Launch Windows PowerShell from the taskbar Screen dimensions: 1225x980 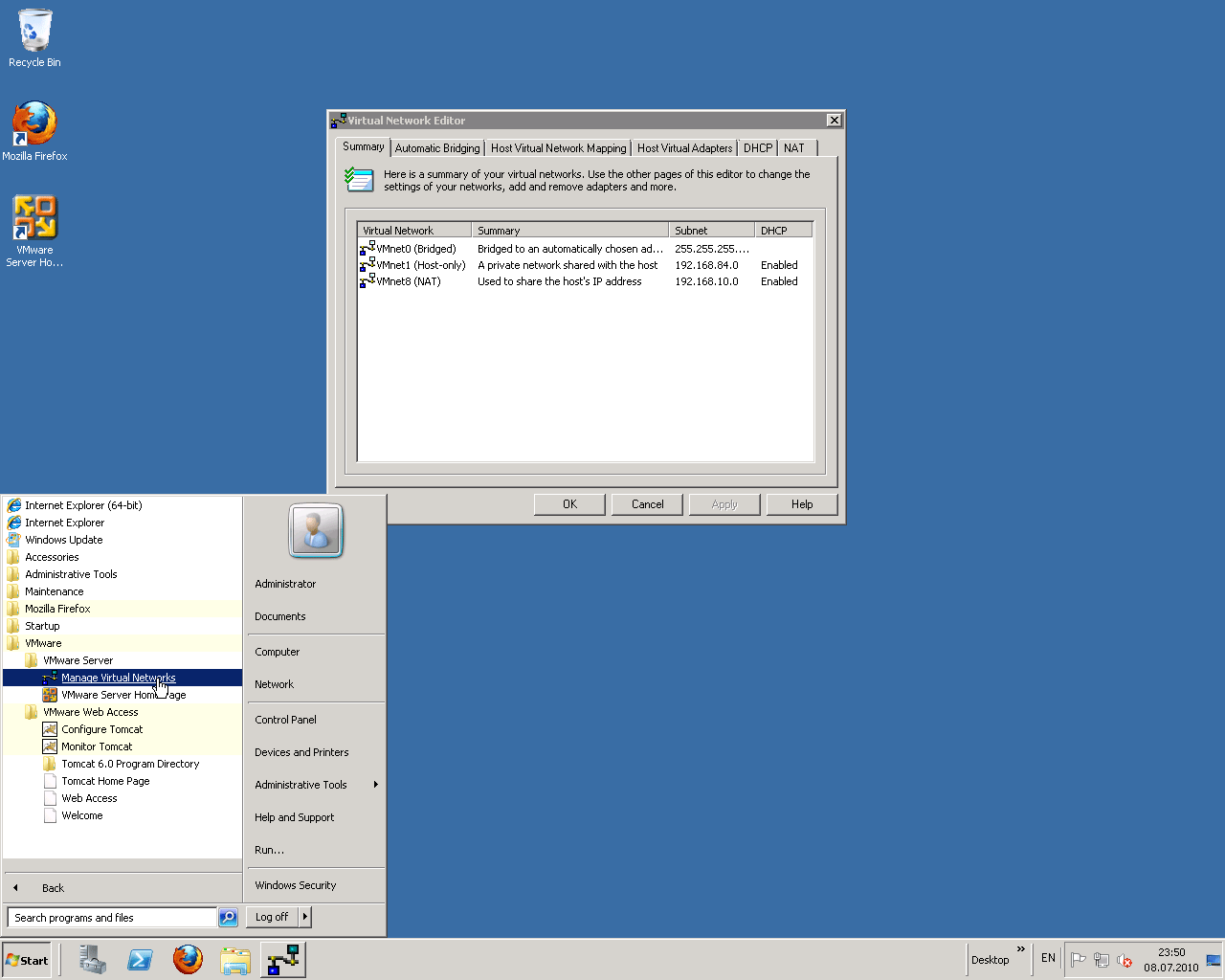(141, 959)
